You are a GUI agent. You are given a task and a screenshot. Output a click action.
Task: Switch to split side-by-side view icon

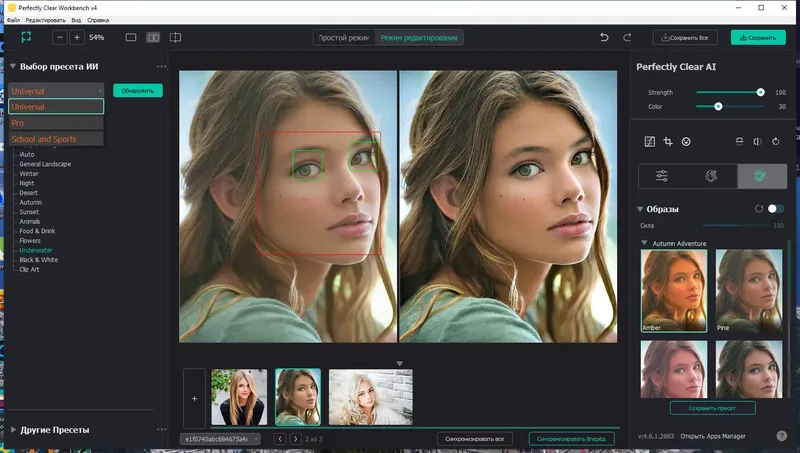(153, 37)
